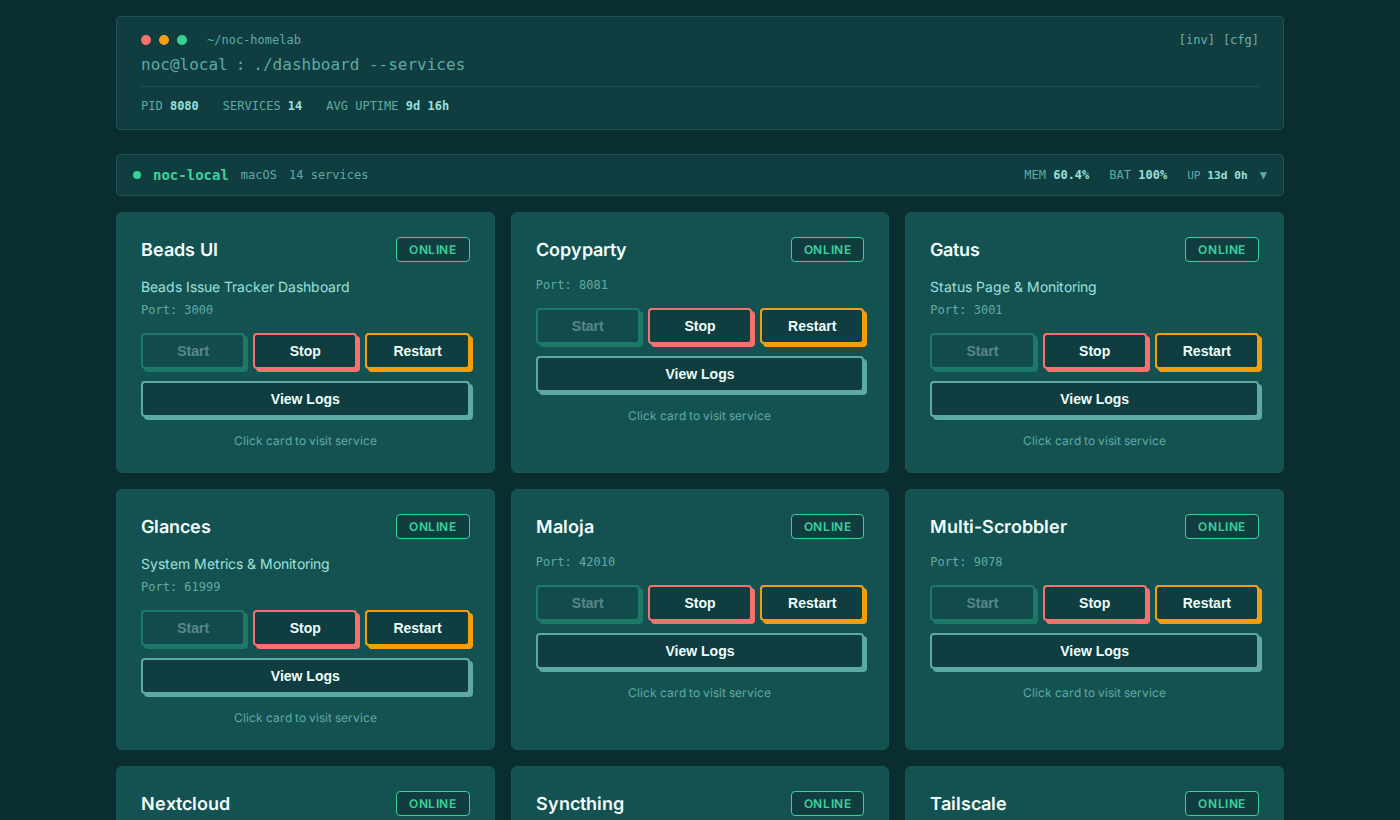Toggle the ONLINE badge for Beads UI
The height and width of the screenshot is (820, 1400).
click(432, 249)
